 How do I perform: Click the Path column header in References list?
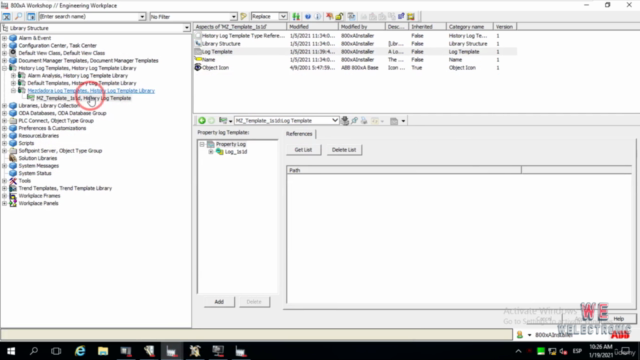[404, 170]
